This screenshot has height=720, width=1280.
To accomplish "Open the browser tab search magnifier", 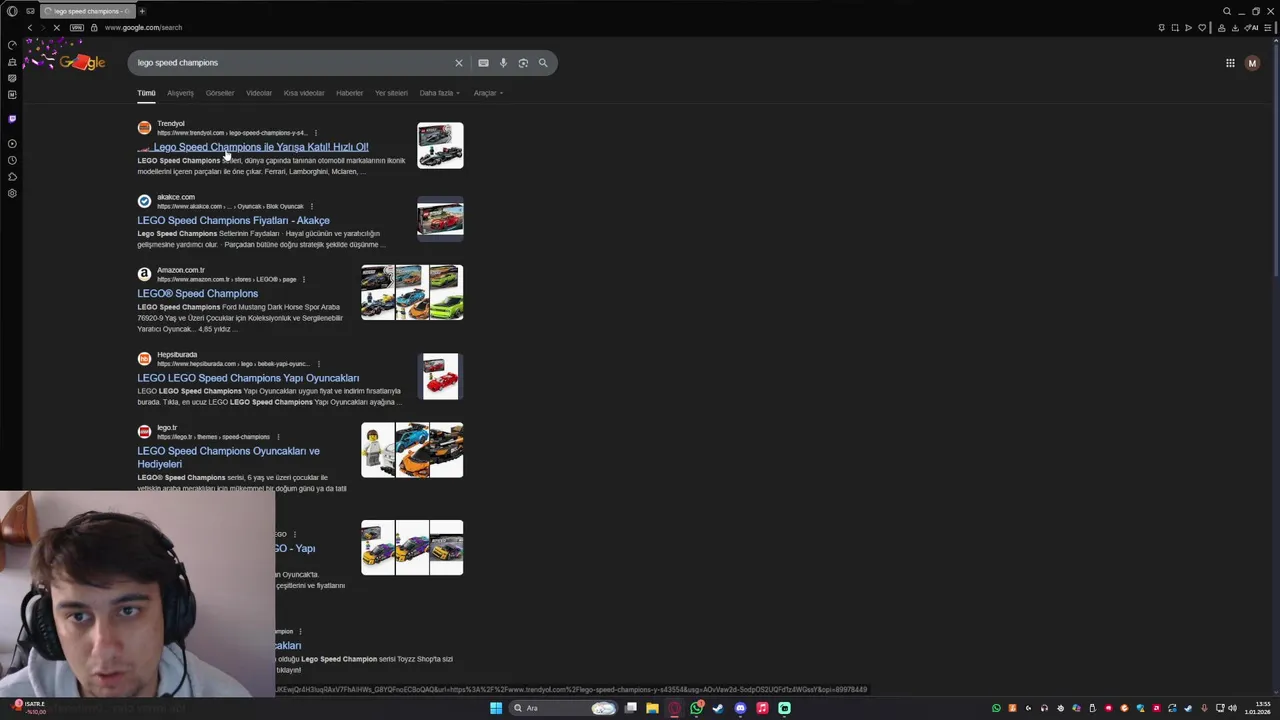I will tap(1227, 11).
